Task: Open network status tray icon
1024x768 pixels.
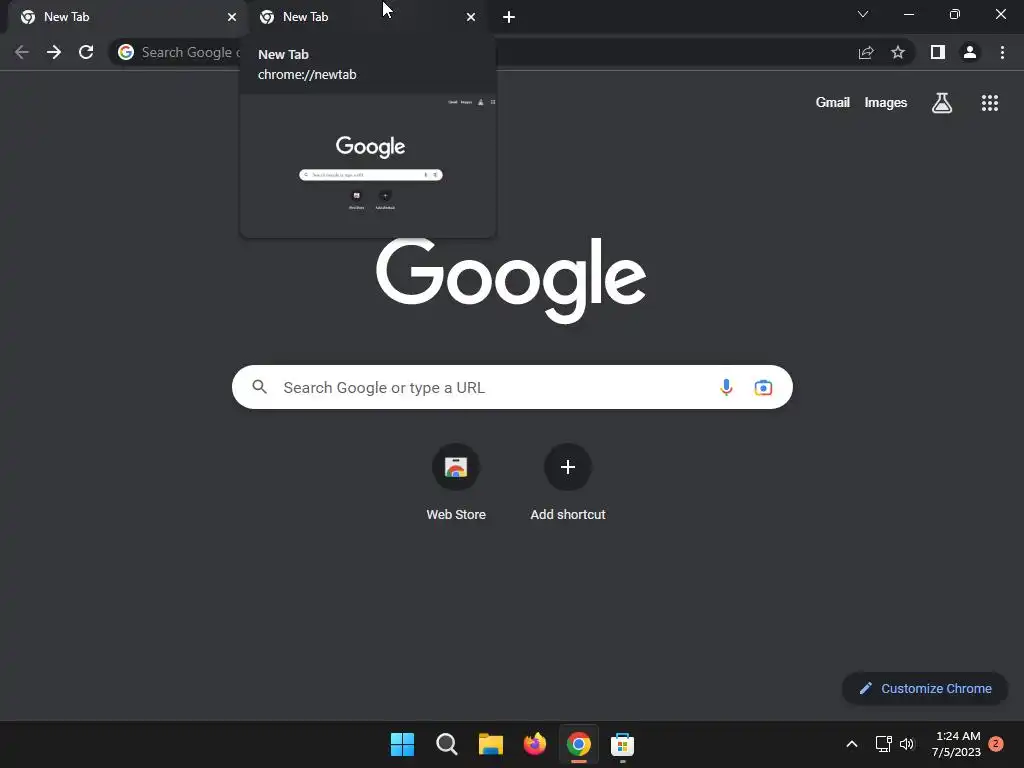Action: tap(884, 744)
